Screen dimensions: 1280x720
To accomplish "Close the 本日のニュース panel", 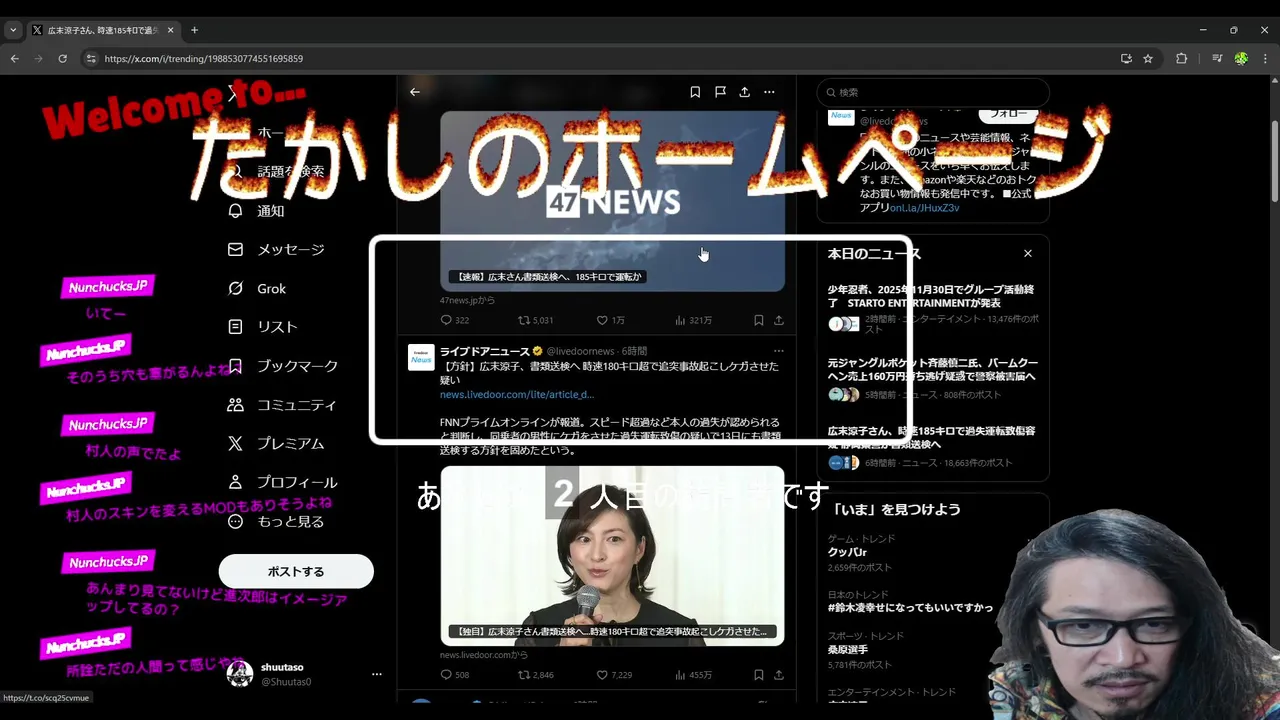I will point(1027,254).
